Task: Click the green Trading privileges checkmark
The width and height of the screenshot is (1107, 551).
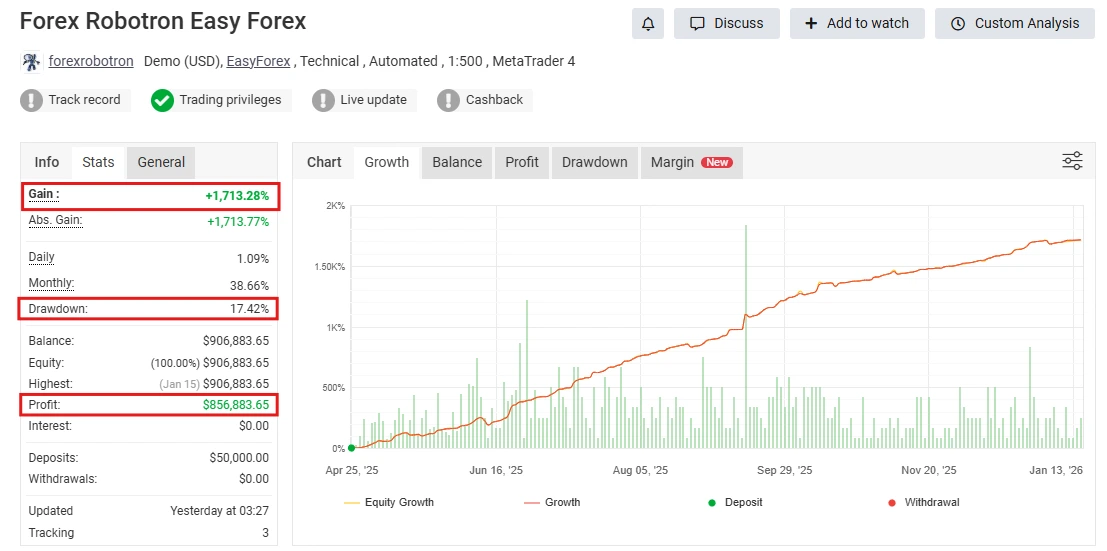Action: [162, 100]
